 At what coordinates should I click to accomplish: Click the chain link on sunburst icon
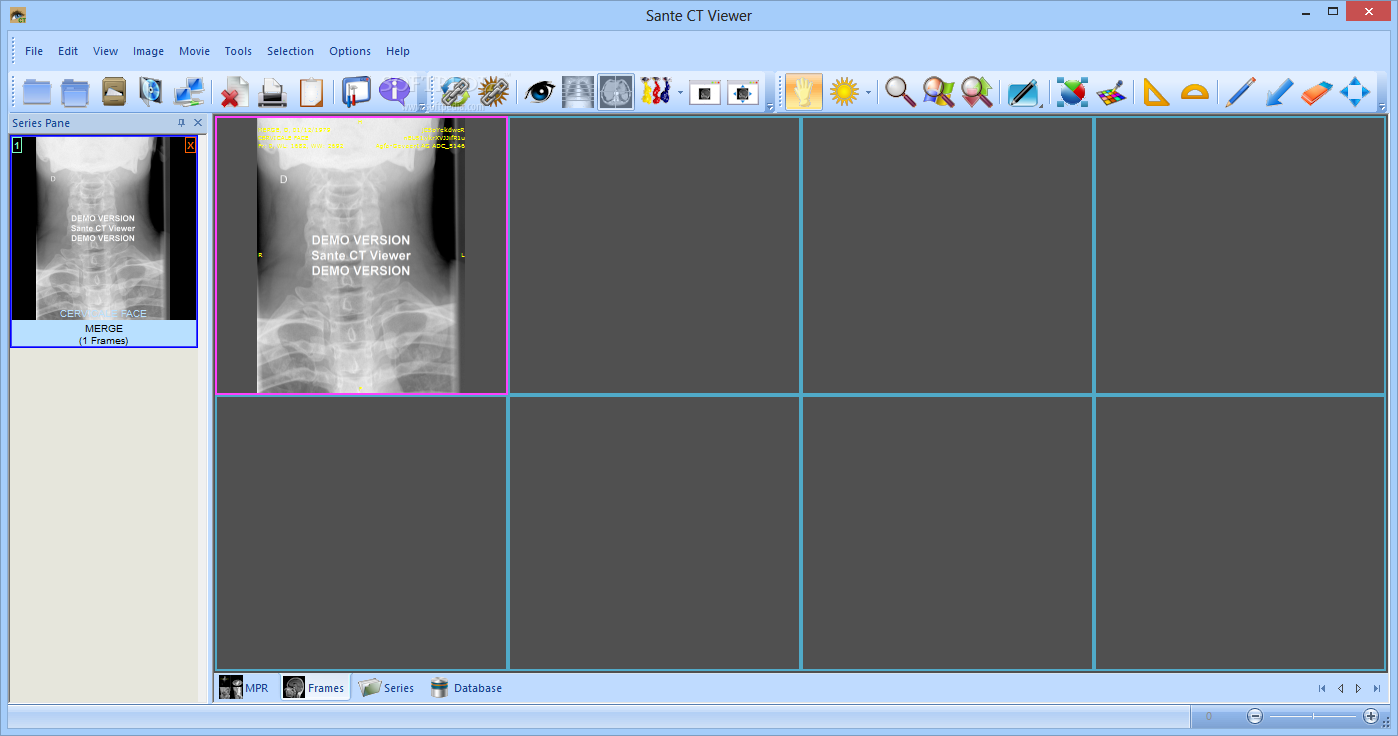click(493, 92)
